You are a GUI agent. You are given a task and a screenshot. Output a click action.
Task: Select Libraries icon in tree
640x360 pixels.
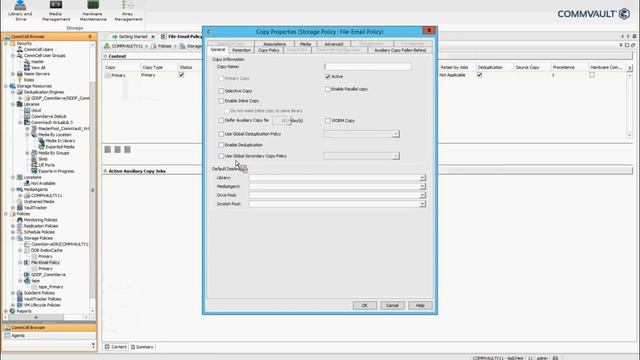pos(20,104)
